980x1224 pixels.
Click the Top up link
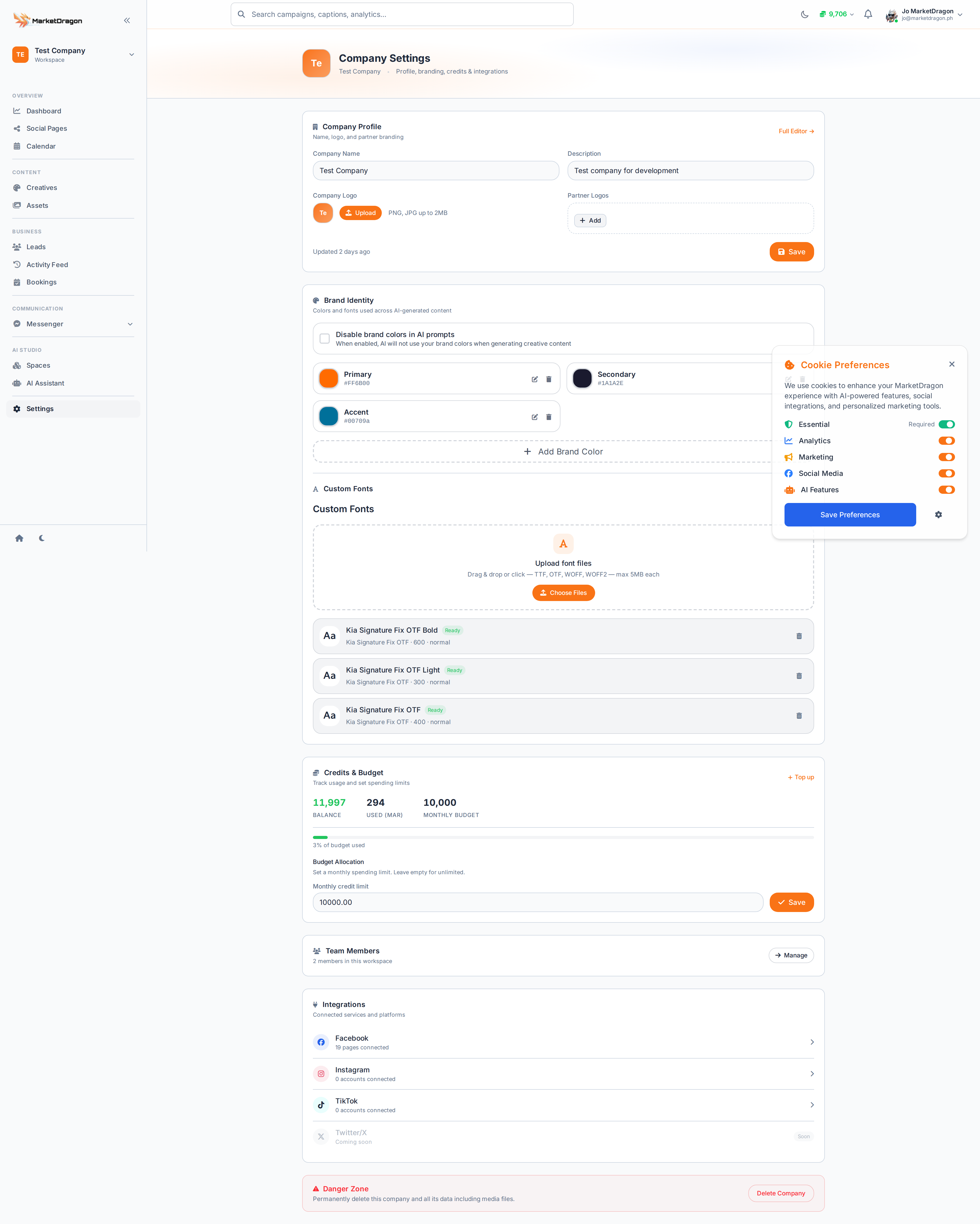[x=801, y=777]
